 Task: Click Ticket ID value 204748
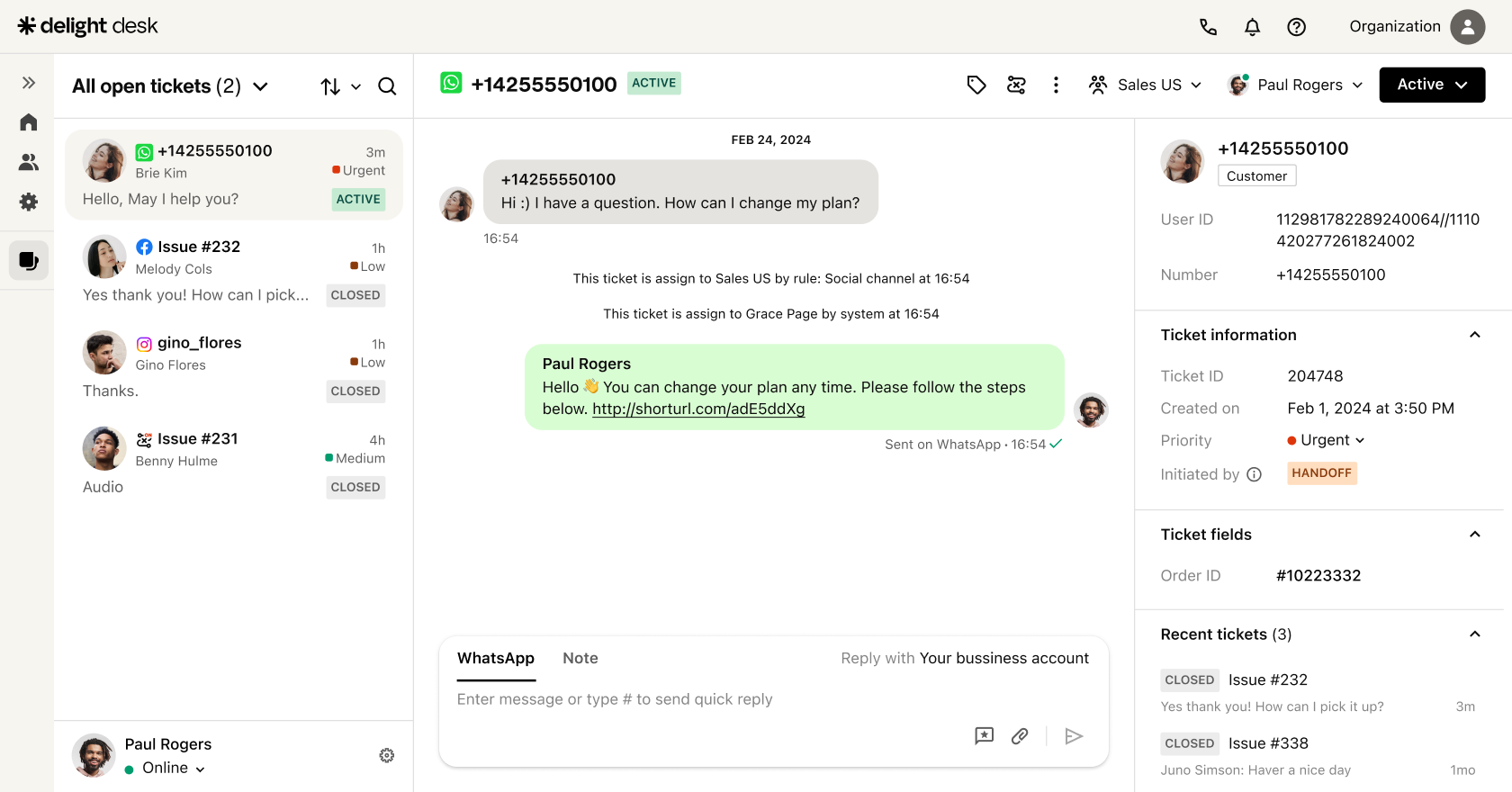(1315, 376)
